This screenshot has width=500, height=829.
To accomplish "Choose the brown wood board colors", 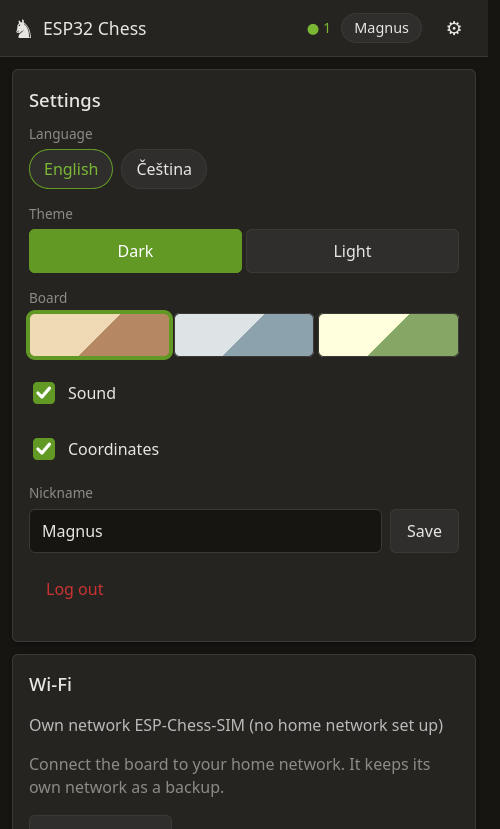I will point(99,335).
